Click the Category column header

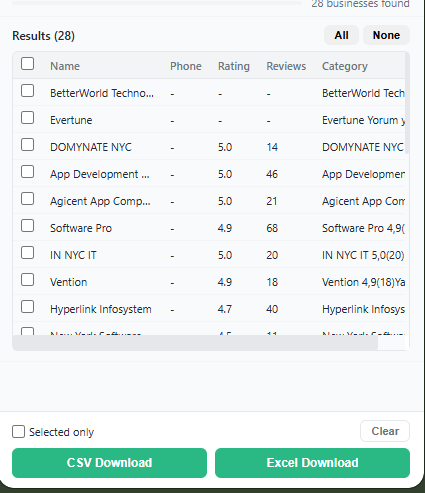[x=345, y=66]
